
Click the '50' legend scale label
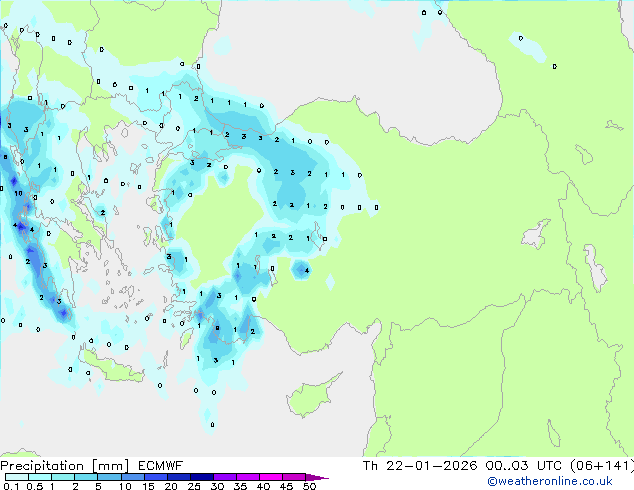pos(309,486)
